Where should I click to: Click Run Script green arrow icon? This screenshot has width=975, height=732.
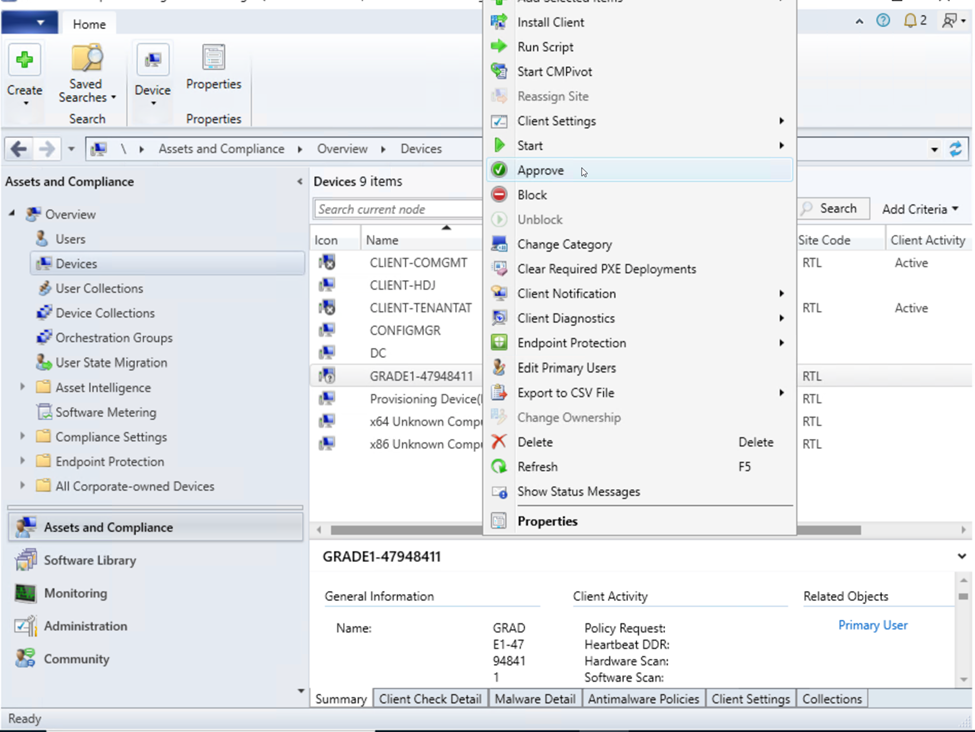click(499, 46)
